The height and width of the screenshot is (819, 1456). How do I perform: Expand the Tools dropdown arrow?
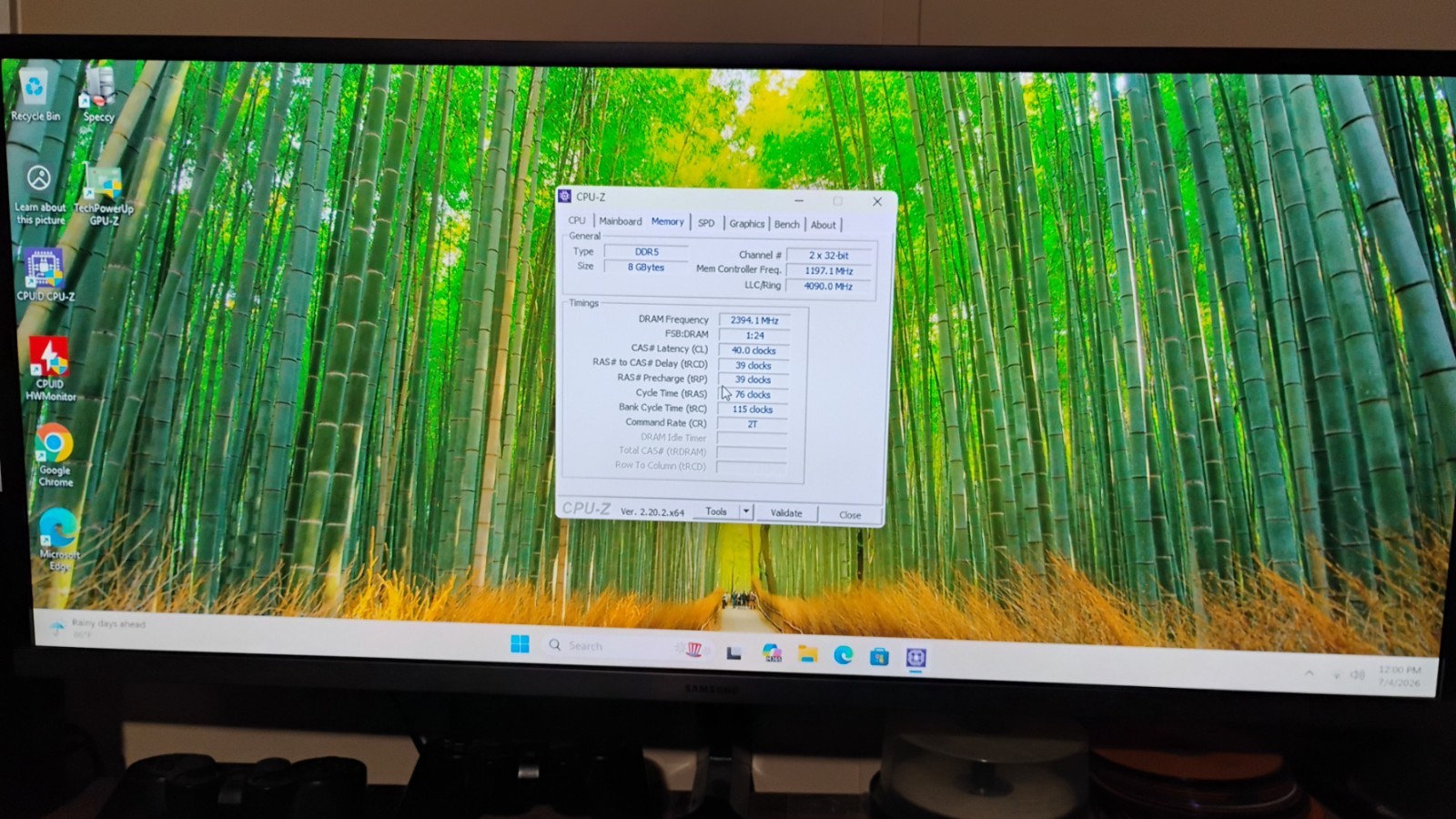(x=745, y=511)
